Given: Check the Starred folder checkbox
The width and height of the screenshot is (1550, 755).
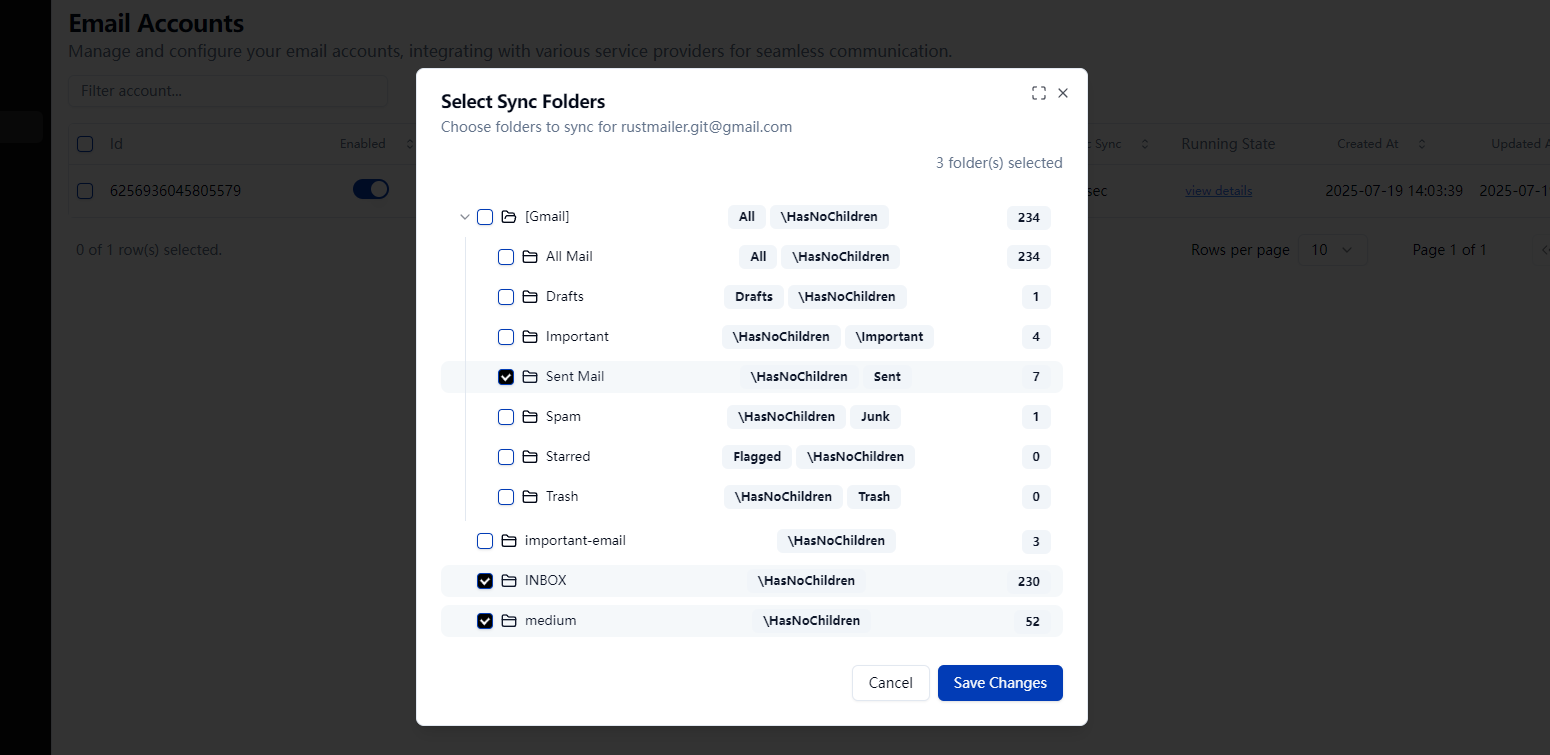Looking at the screenshot, I should click(506, 457).
